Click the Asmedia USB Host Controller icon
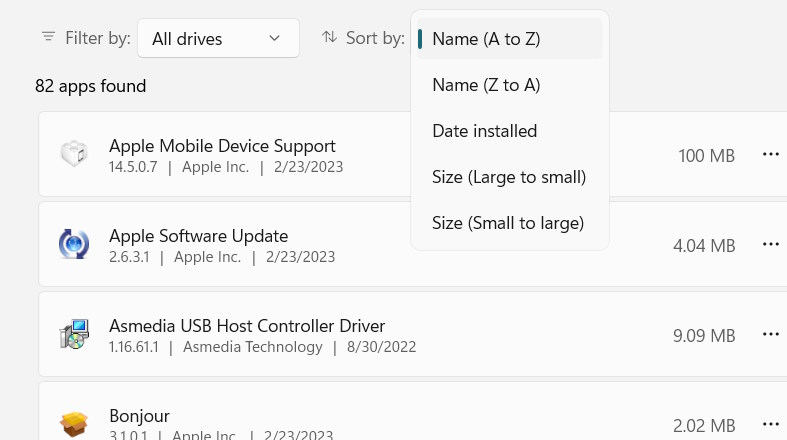The image size is (787, 440). click(74, 335)
